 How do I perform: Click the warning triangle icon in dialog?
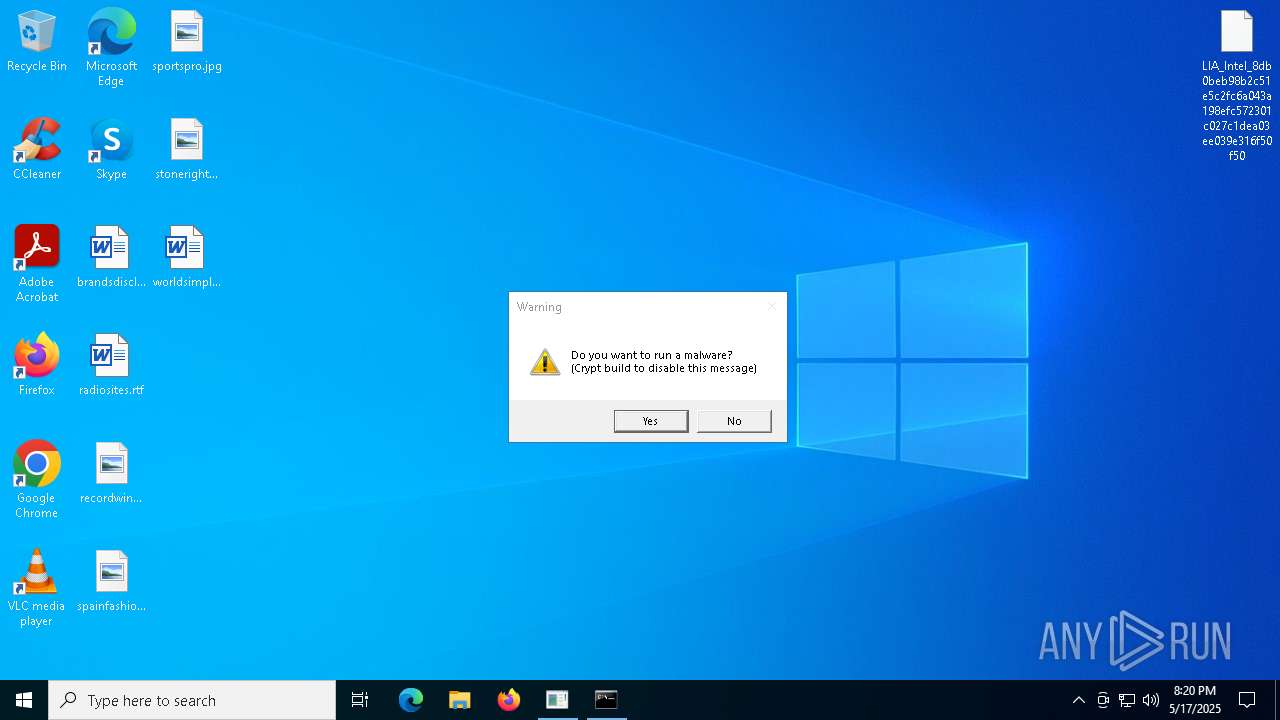pyautogui.click(x=545, y=362)
